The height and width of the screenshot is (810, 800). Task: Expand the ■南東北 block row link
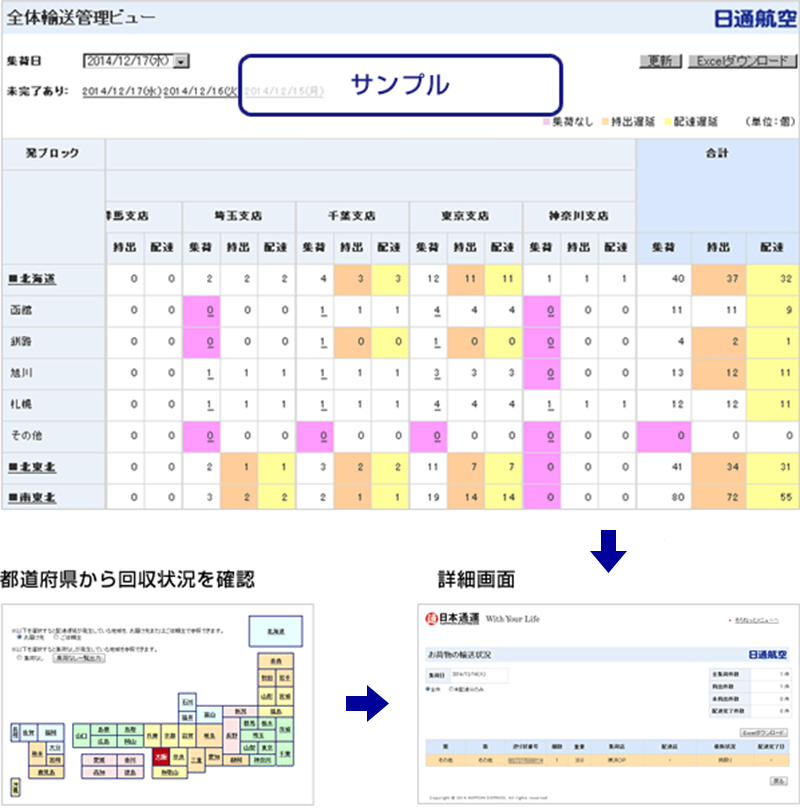pyautogui.click(x=32, y=497)
